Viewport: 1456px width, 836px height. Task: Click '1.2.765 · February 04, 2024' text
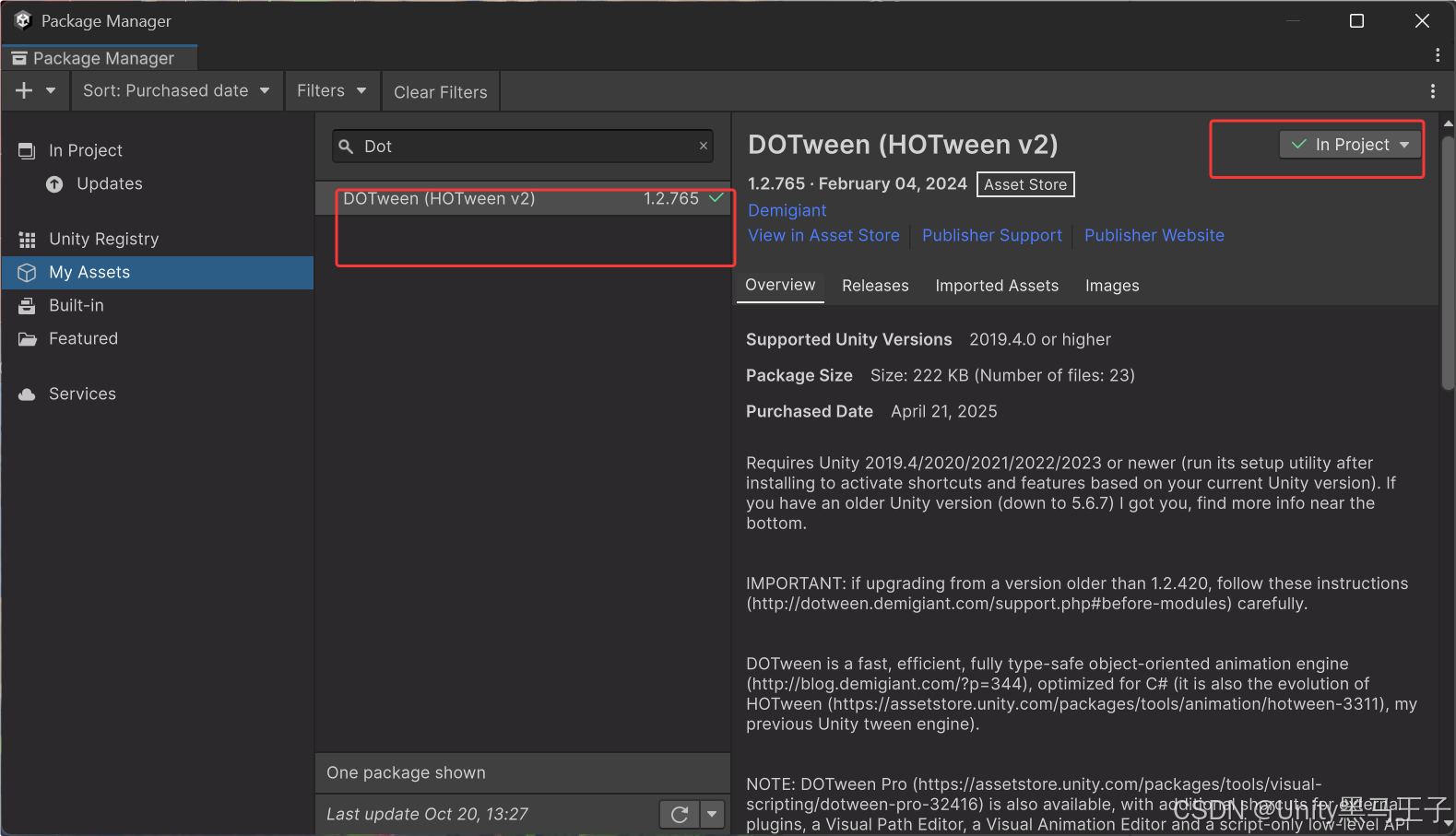(x=858, y=183)
